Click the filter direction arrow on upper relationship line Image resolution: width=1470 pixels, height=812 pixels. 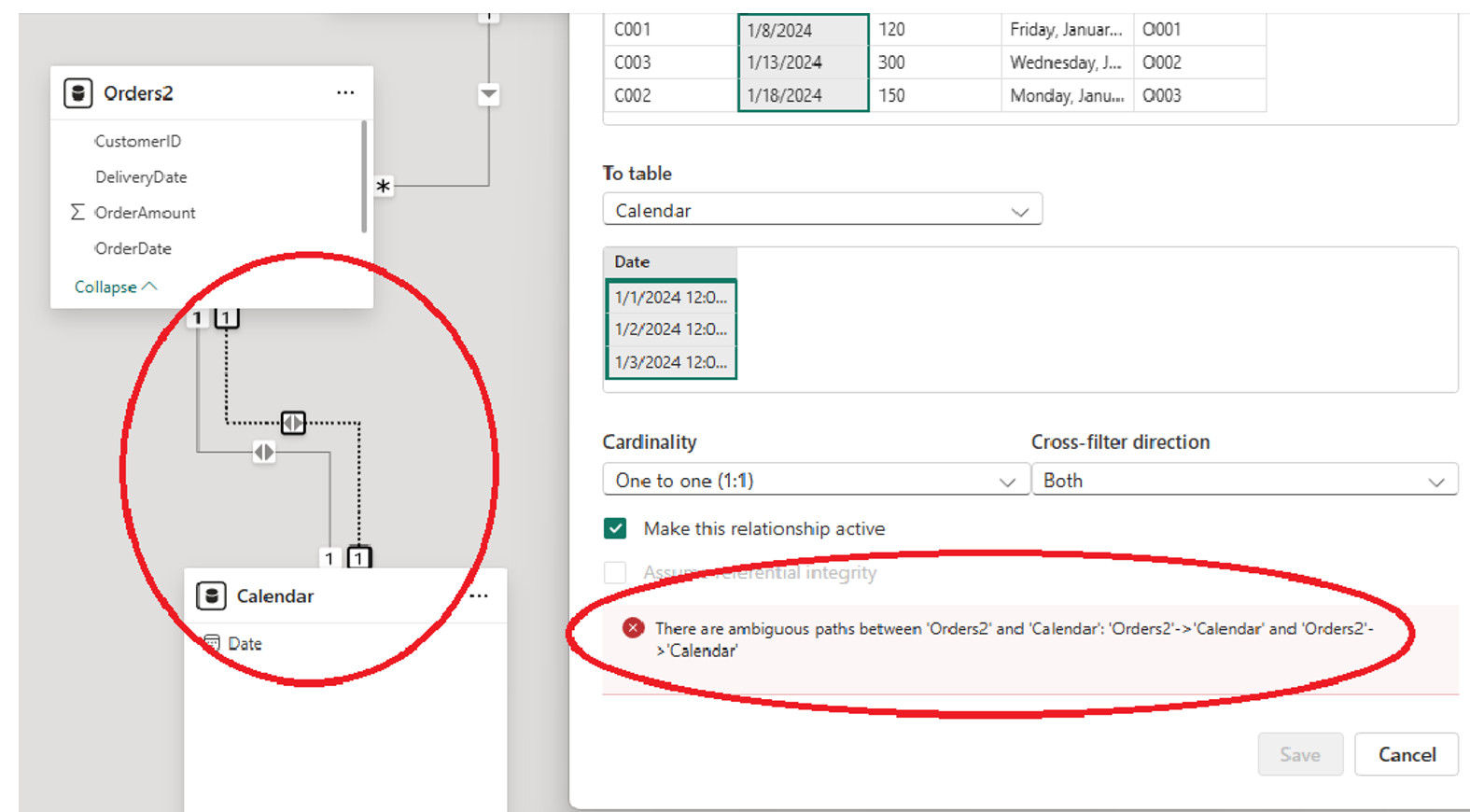[488, 93]
